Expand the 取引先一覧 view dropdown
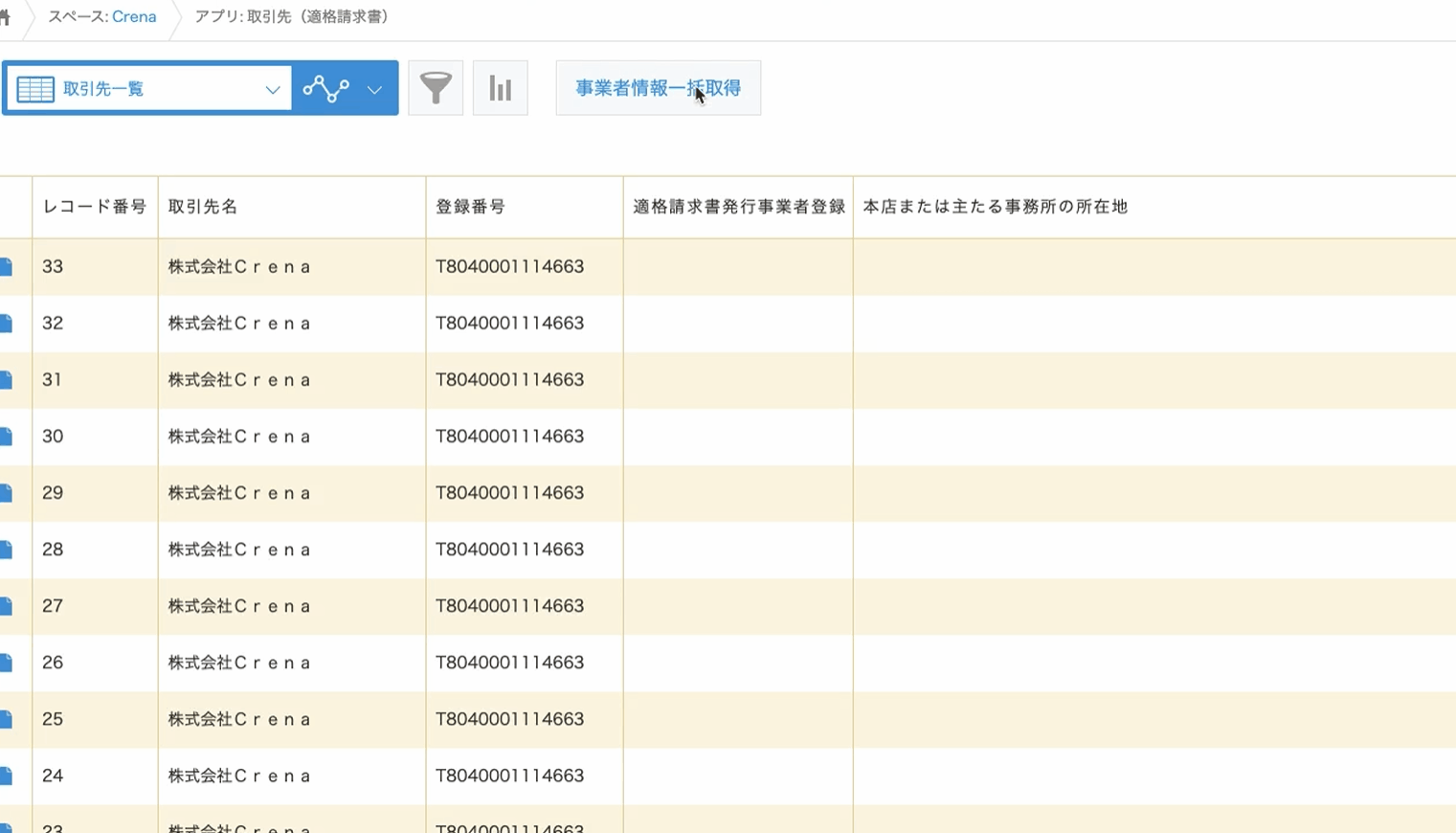 (272, 89)
